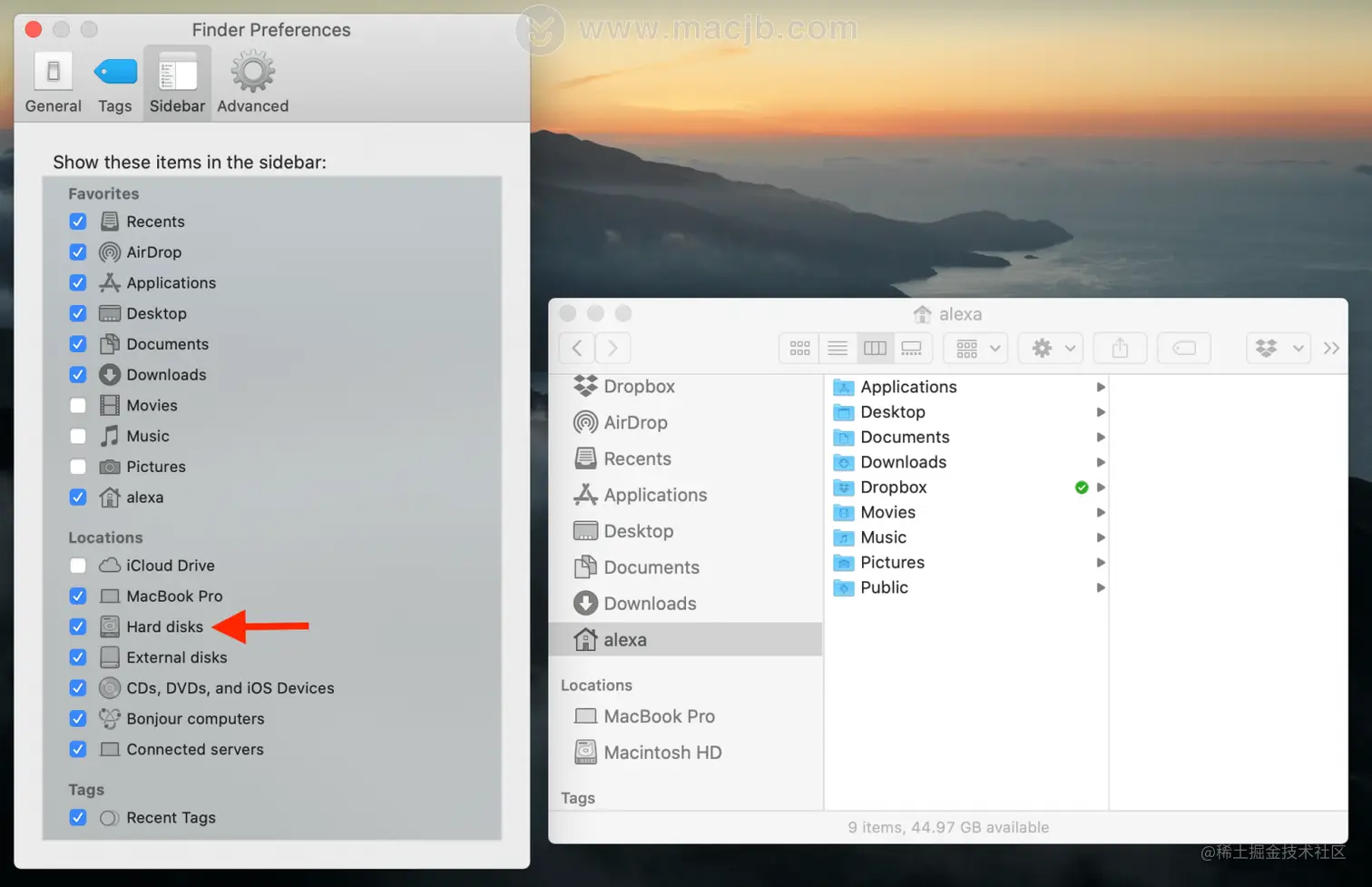
Task: Click the Bonjour computers icon in preferences
Action: [x=110, y=719]
